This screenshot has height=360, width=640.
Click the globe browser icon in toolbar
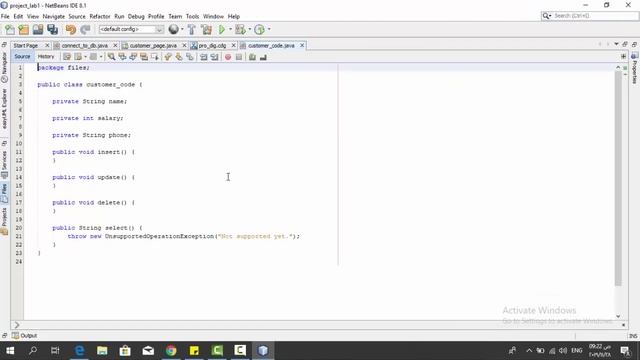point(173,29)
